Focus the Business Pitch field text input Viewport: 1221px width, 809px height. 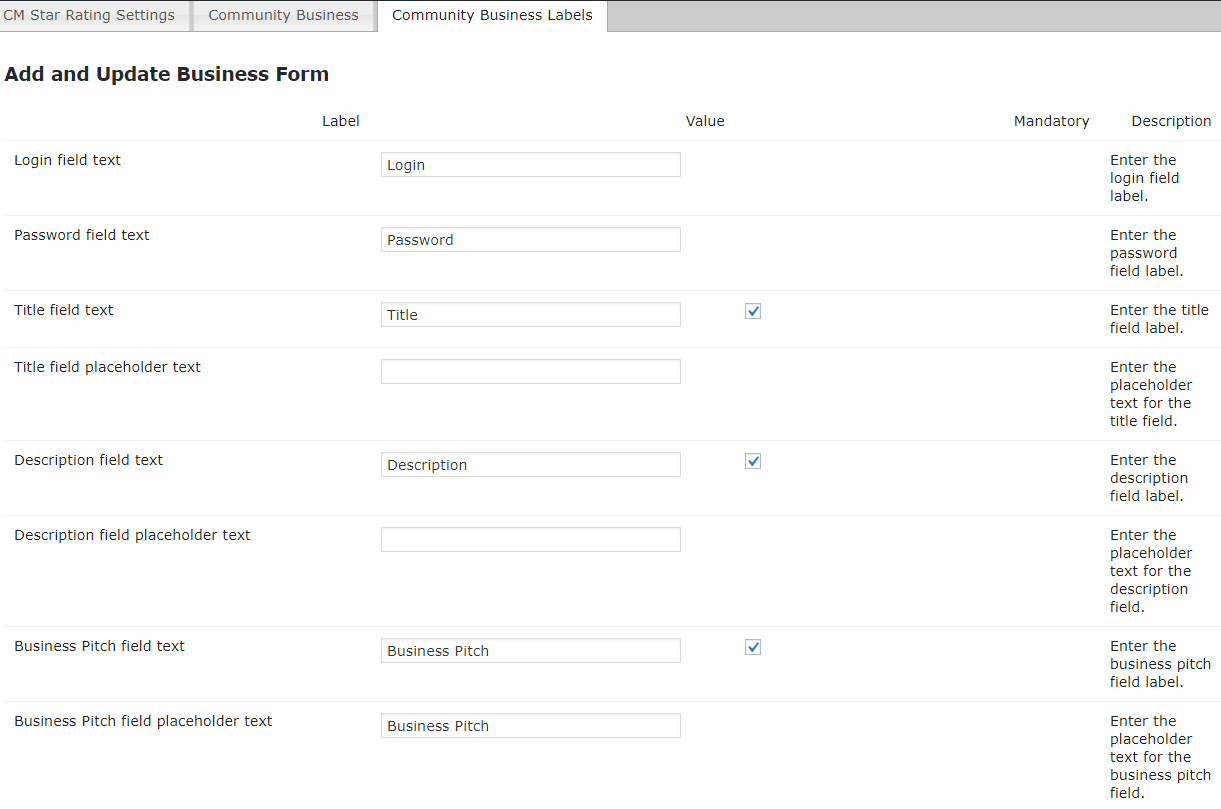[530, 651]
